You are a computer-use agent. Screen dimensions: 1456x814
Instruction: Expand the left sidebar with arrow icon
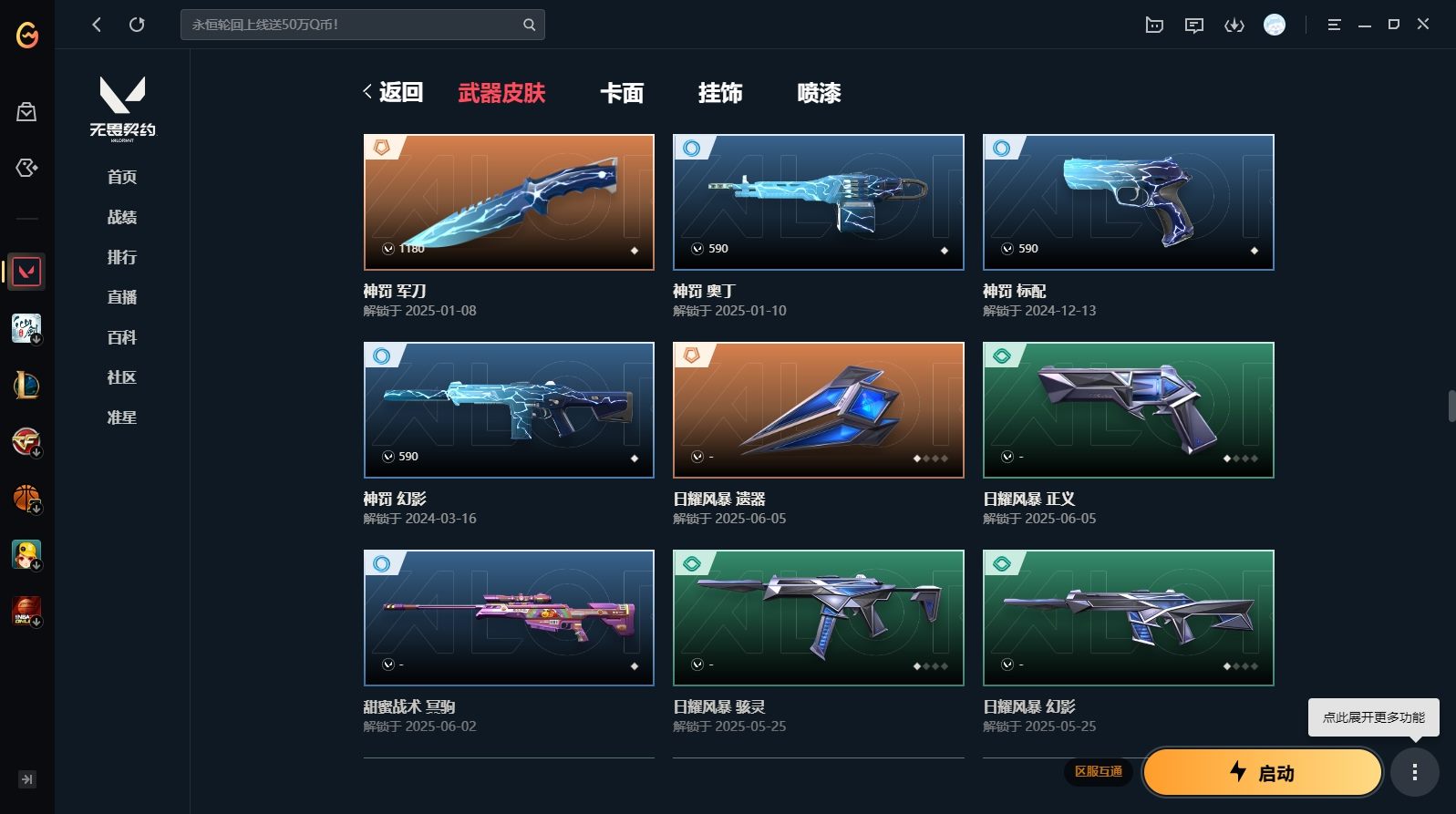tap(27, 779)
